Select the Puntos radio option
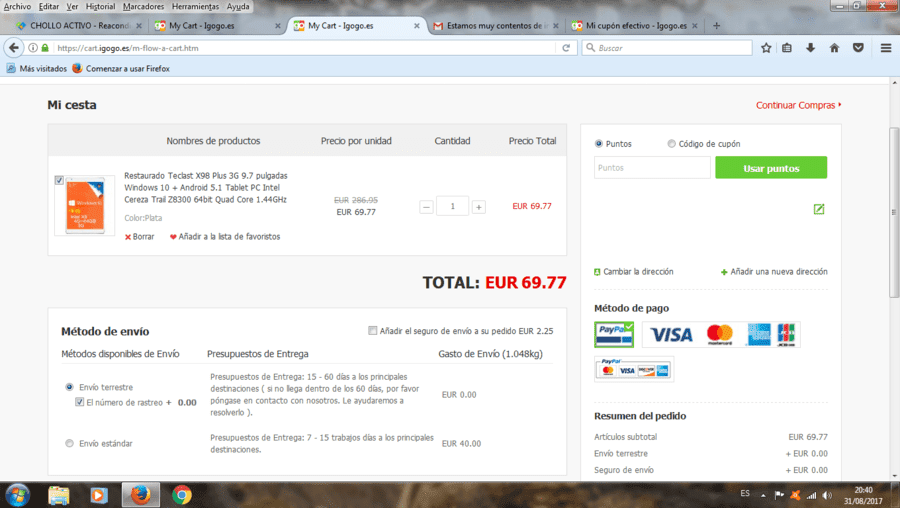The height and width of the screenshot is (508, 900). (x=599, y=144)
